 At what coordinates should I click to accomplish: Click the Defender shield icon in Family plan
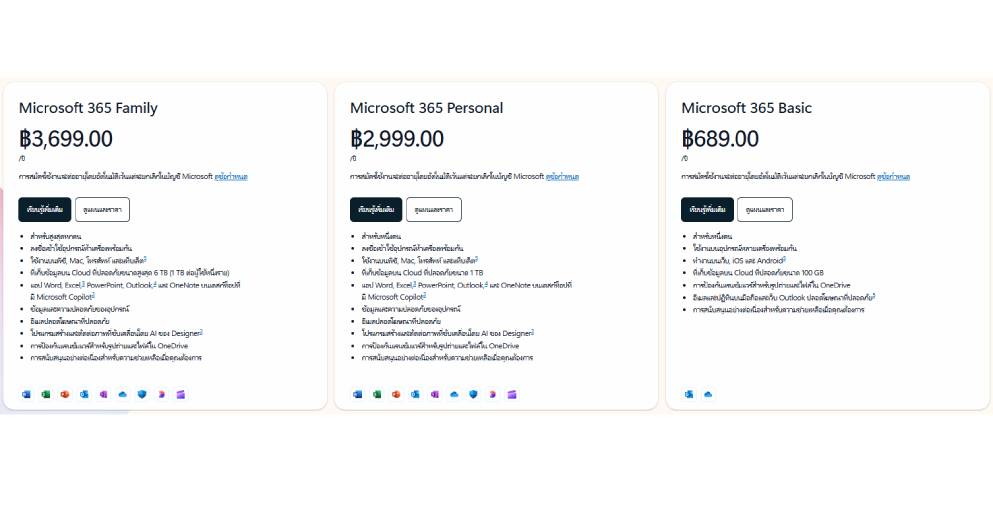[x=142, y=394]
